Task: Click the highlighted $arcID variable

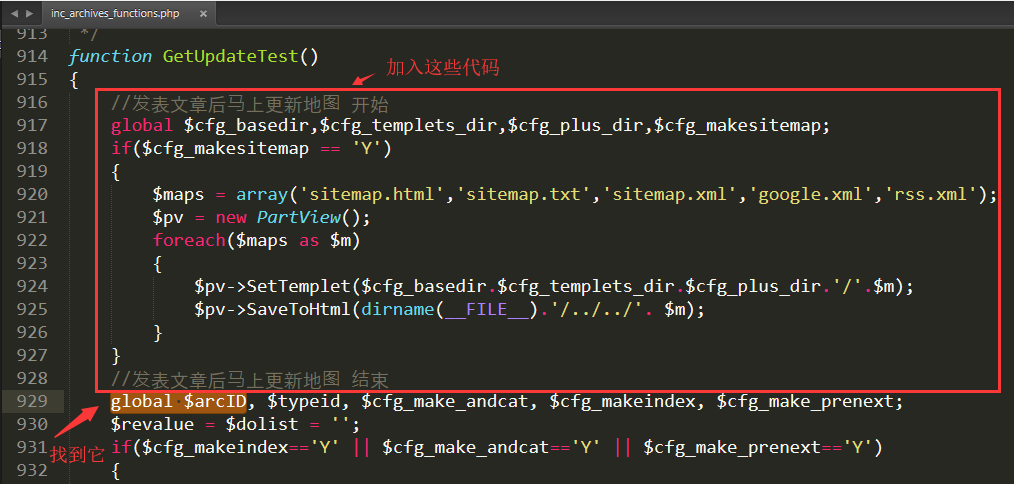Action: click(x=215, y=402)
